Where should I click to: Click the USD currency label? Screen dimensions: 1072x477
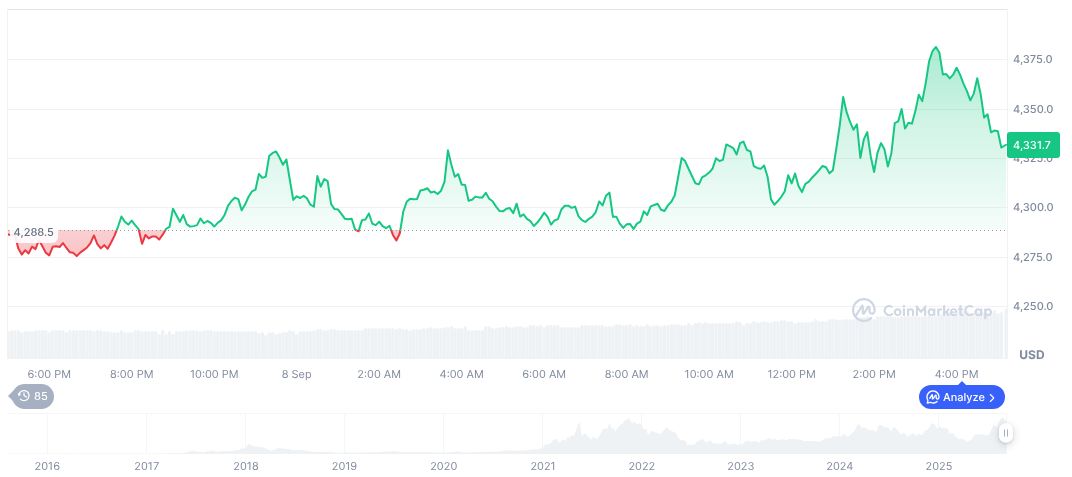1031,355
